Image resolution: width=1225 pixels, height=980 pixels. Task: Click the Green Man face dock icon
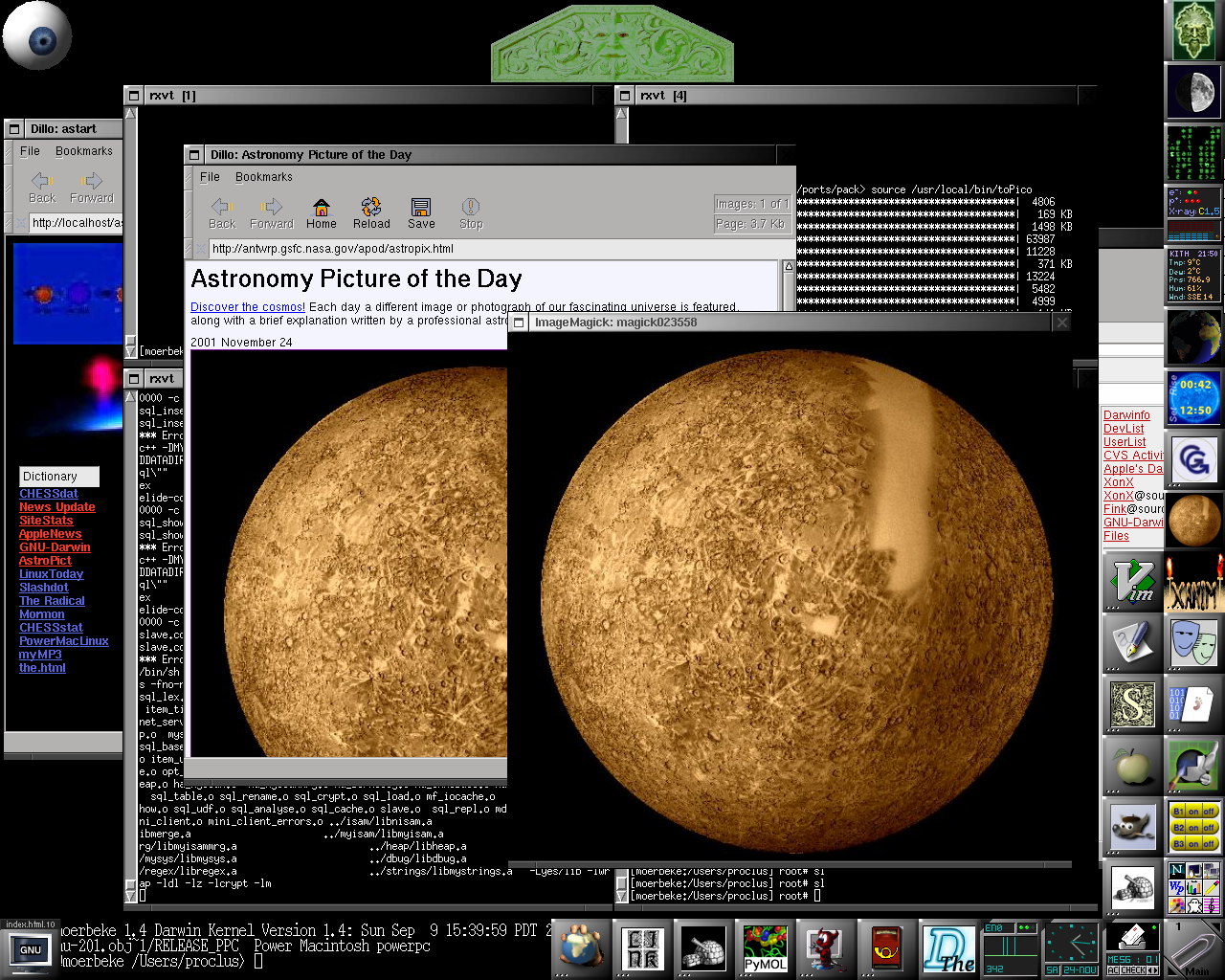(x=1193, y=31)
